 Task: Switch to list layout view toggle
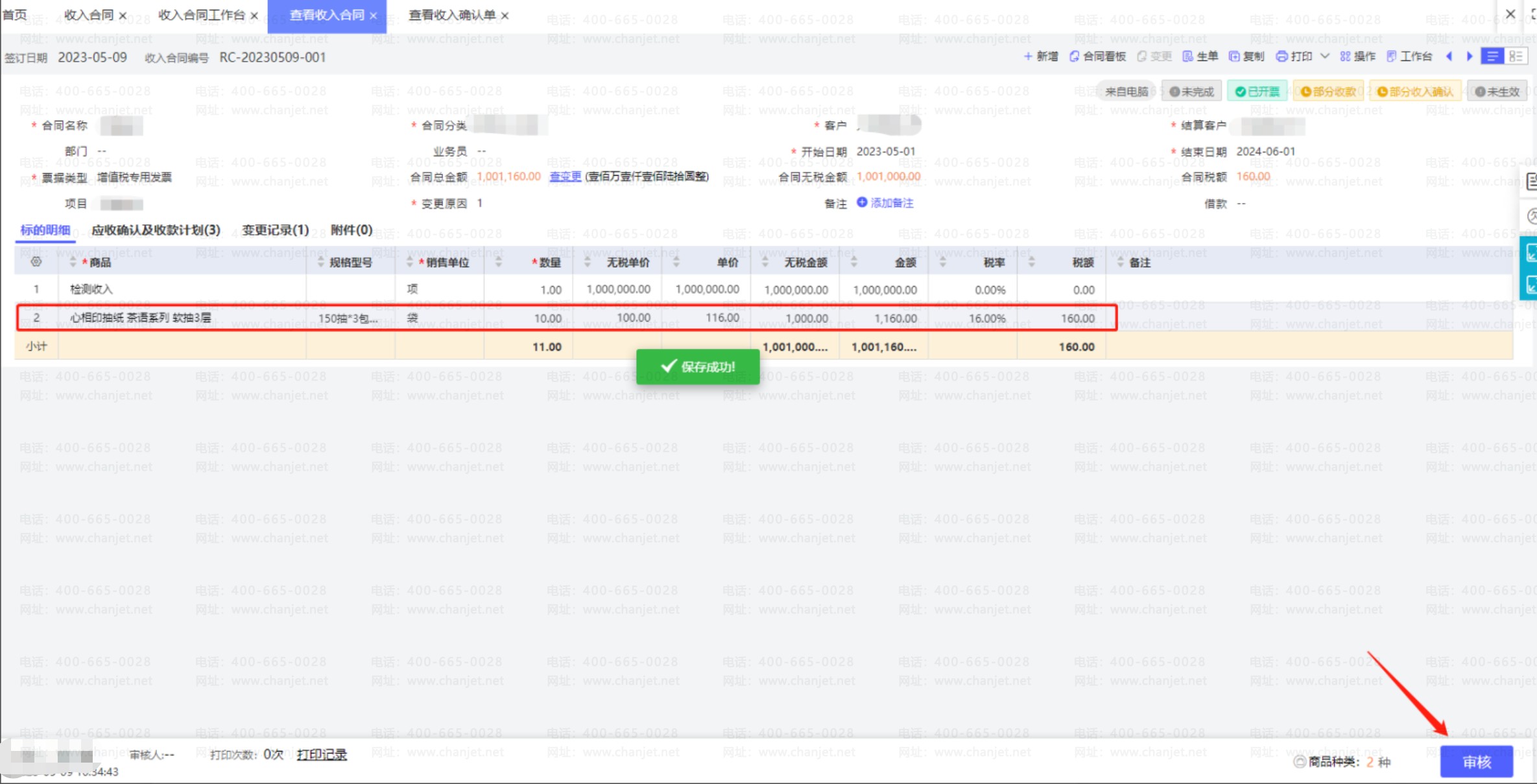1492,56
